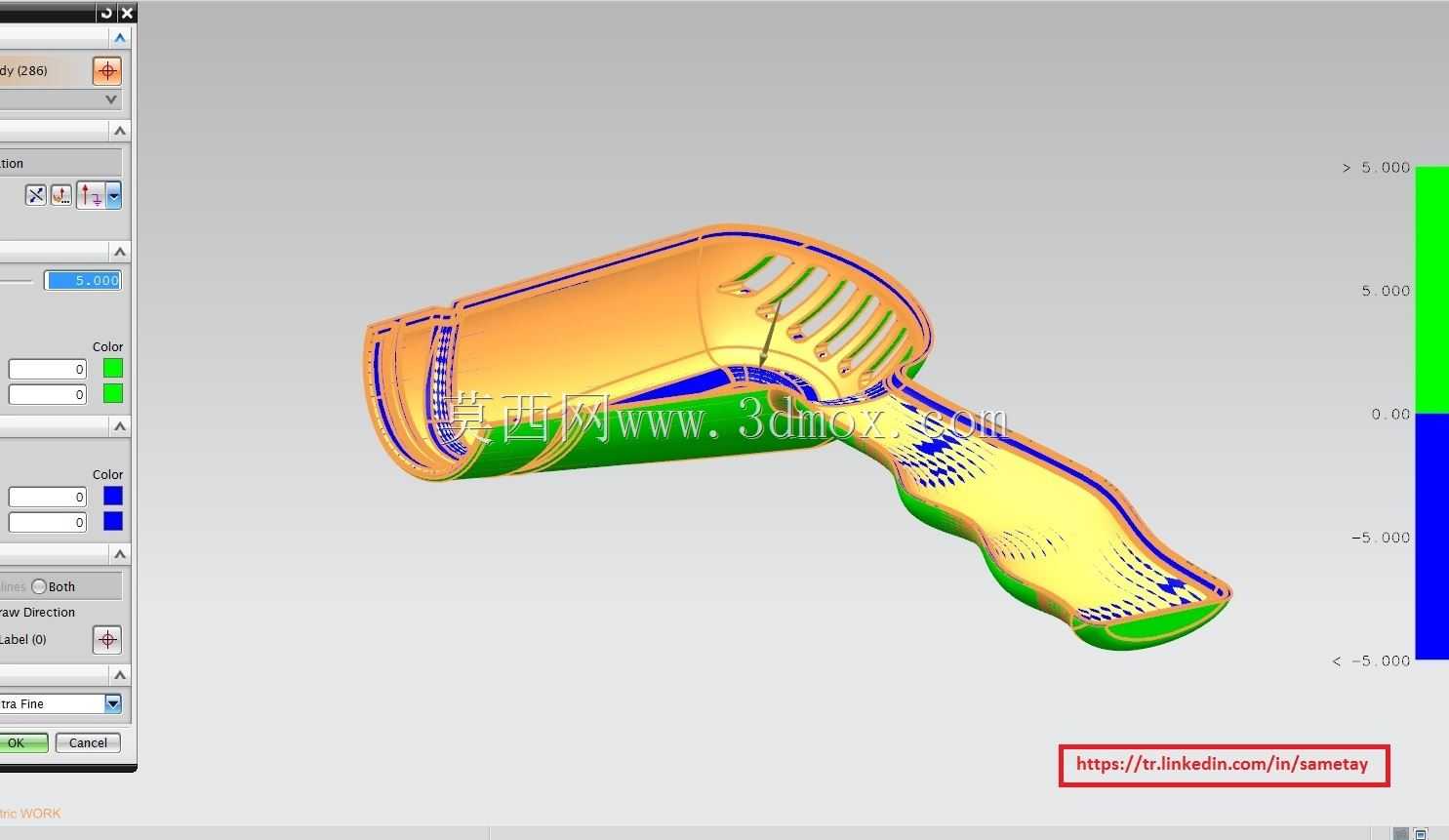Click the green section of the legend bar
The image size is (1449, 840).
point(1432,290)
